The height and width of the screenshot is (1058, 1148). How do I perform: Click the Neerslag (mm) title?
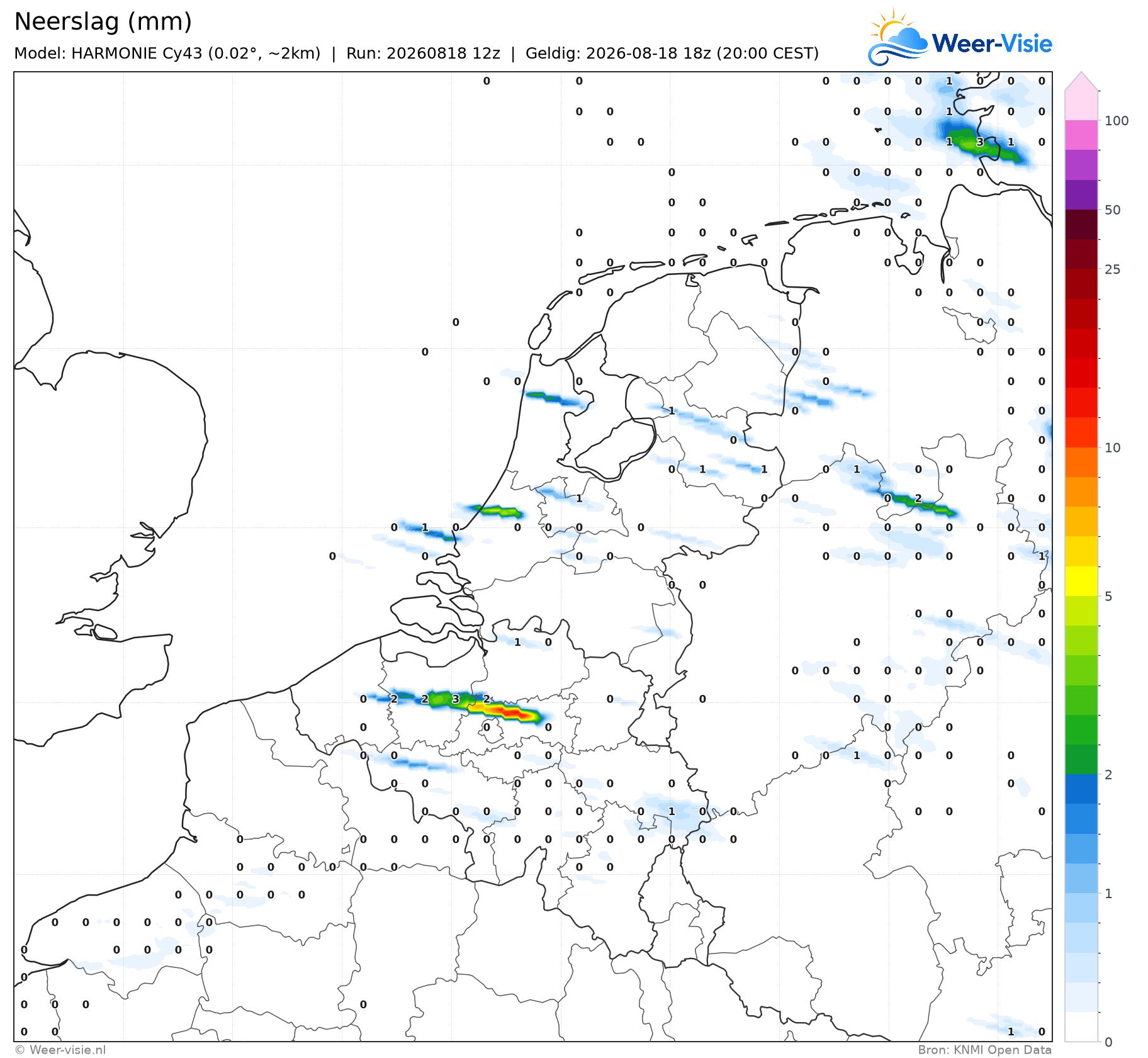coord(103,22)
